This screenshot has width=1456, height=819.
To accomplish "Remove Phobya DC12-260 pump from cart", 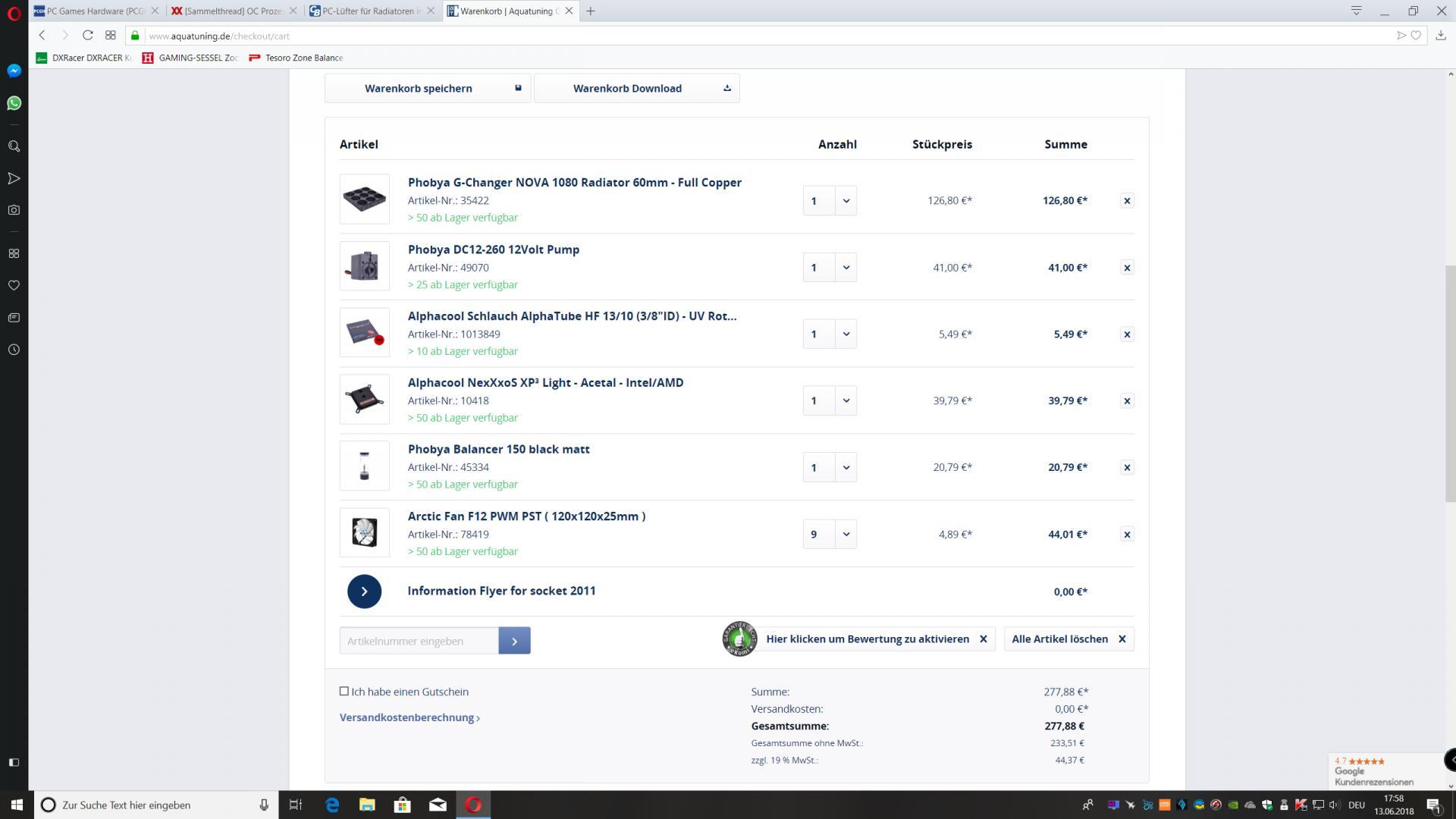I will click(x=1127, y=268).
